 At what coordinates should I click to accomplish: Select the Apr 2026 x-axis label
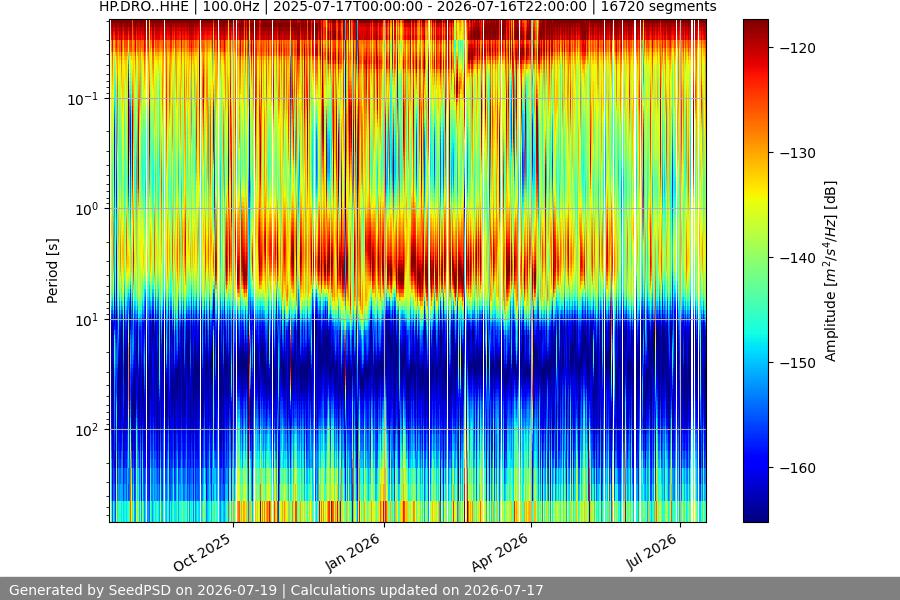(x=499, y=552)
